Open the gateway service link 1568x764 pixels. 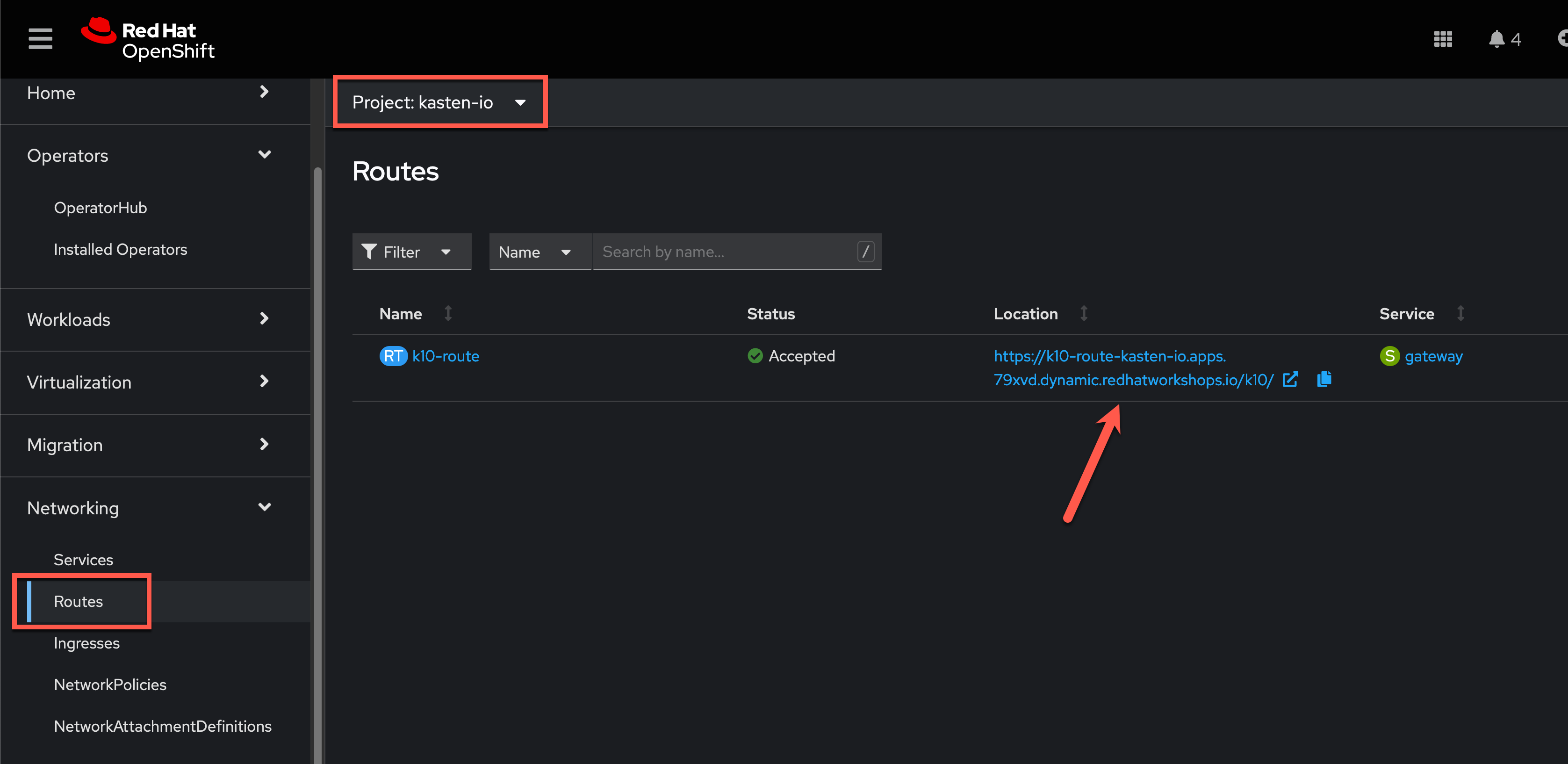(1433, 356)
